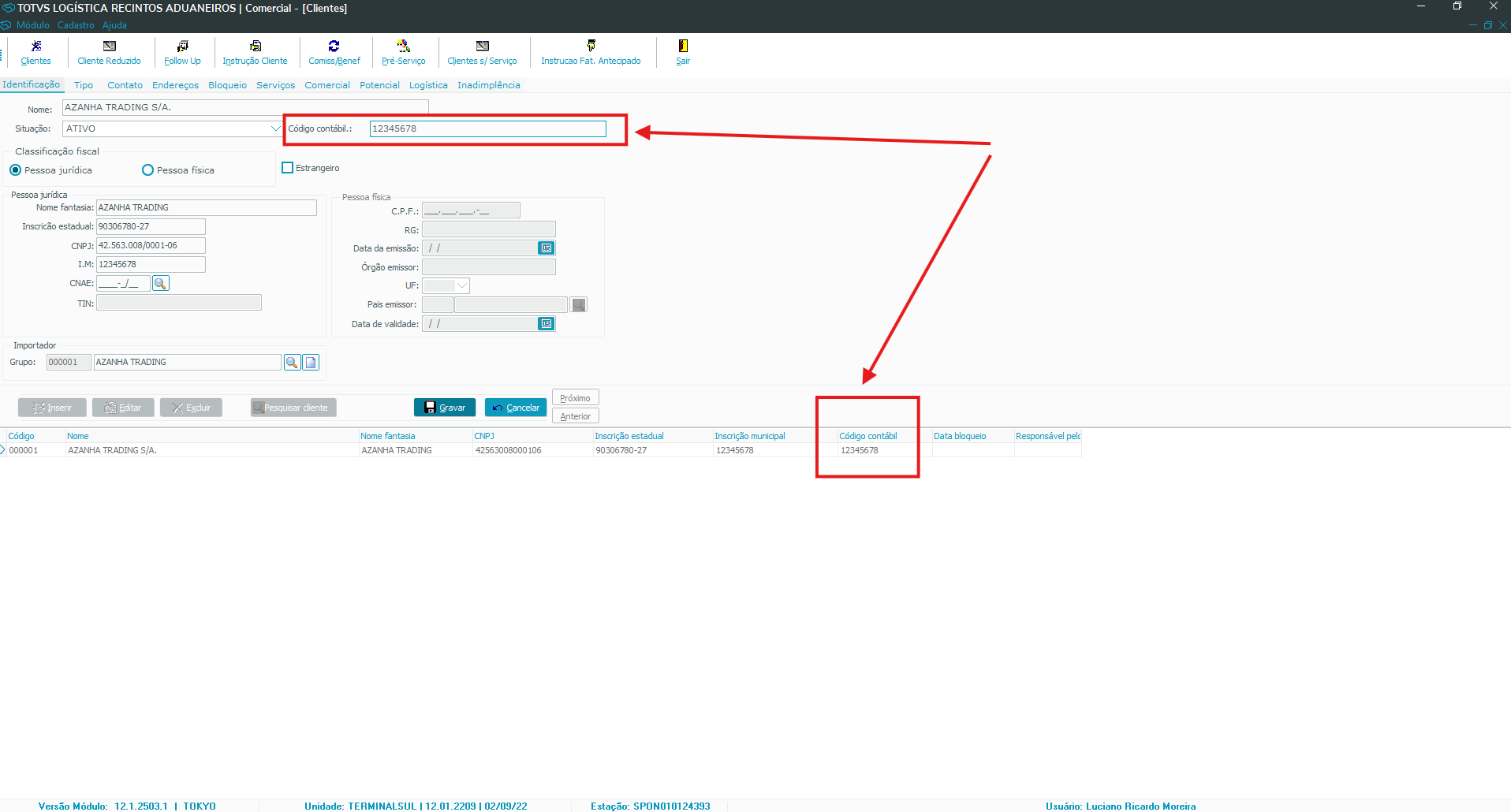The height and width of the screenshot is (812, 1511).
Task: Click the Próximo button
Action: point(576,397)
